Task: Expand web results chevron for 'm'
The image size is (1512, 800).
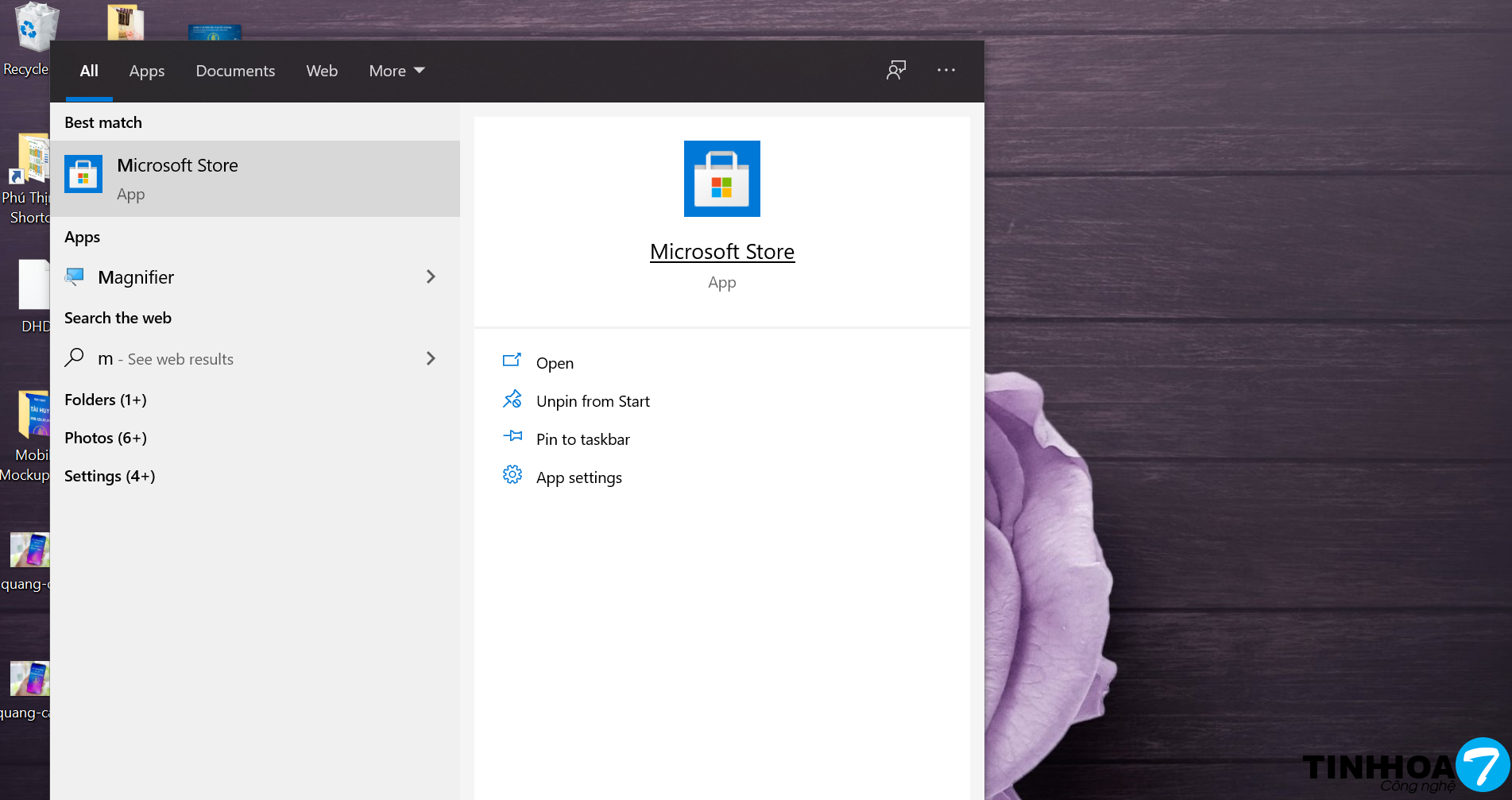Action: point(431,359)
